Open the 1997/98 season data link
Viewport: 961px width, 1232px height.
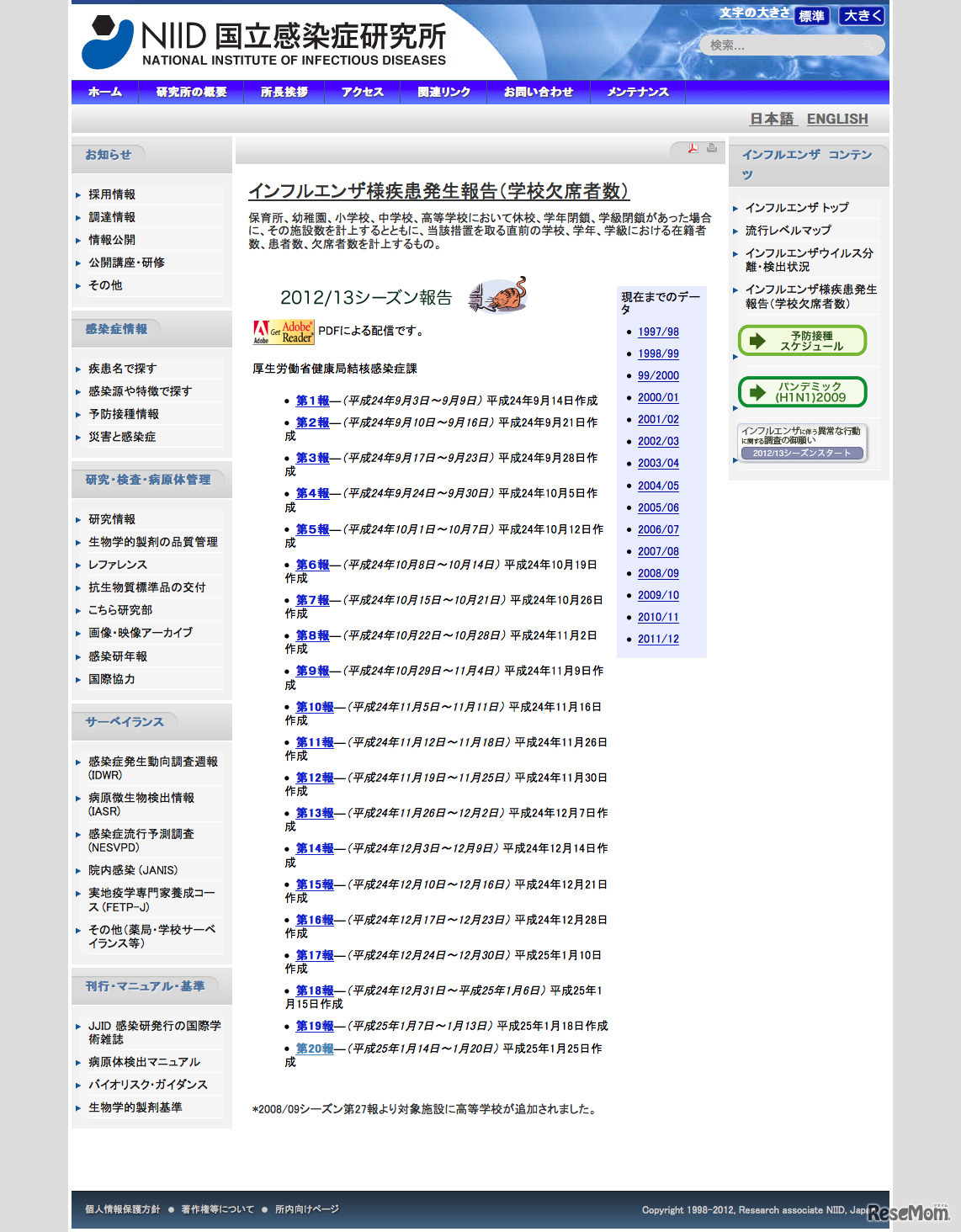(659, 332)
